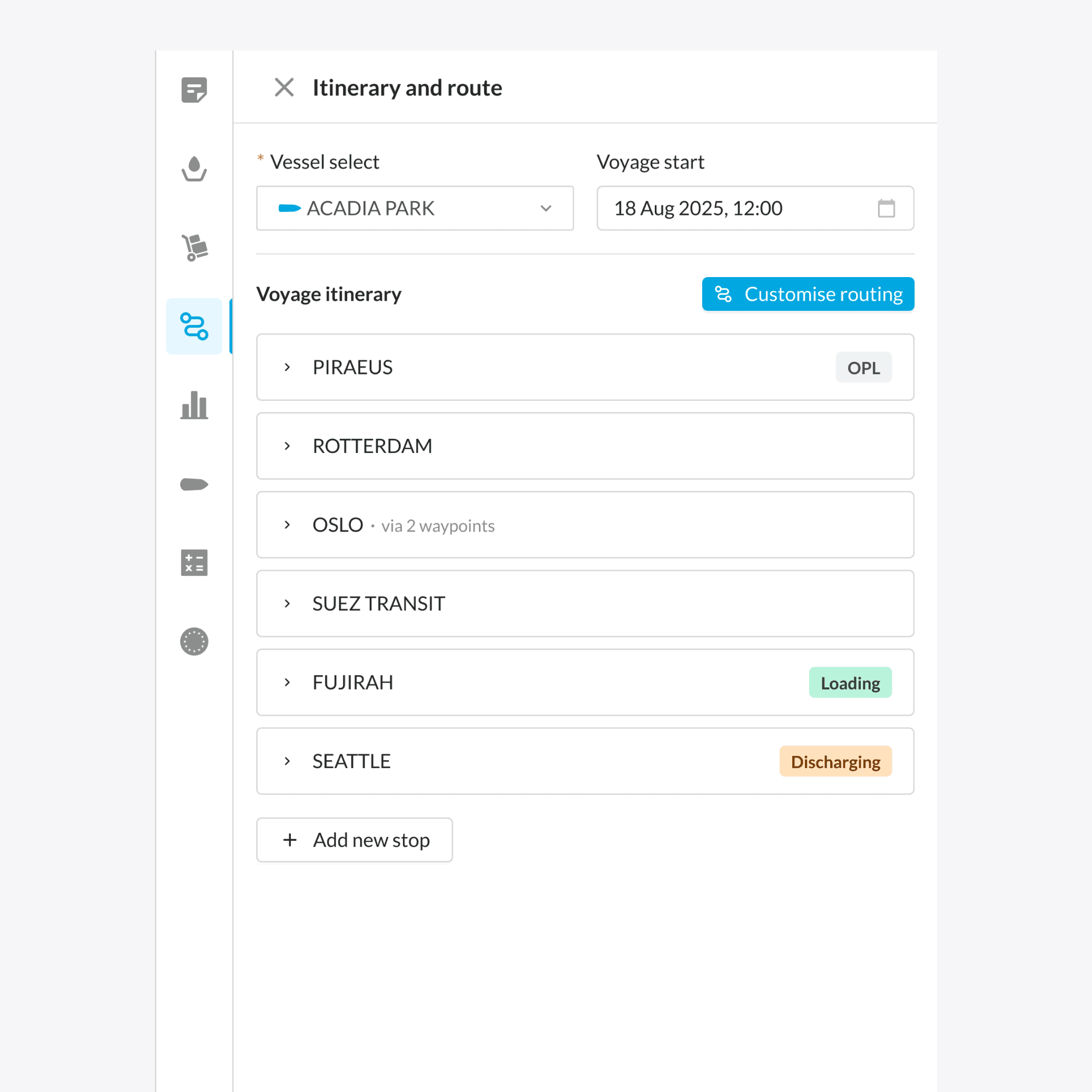Viewport: 1092px width, 1092px height.
Task: Expand the ROTTERDAM stop chevron
Action: coord(287,446)
